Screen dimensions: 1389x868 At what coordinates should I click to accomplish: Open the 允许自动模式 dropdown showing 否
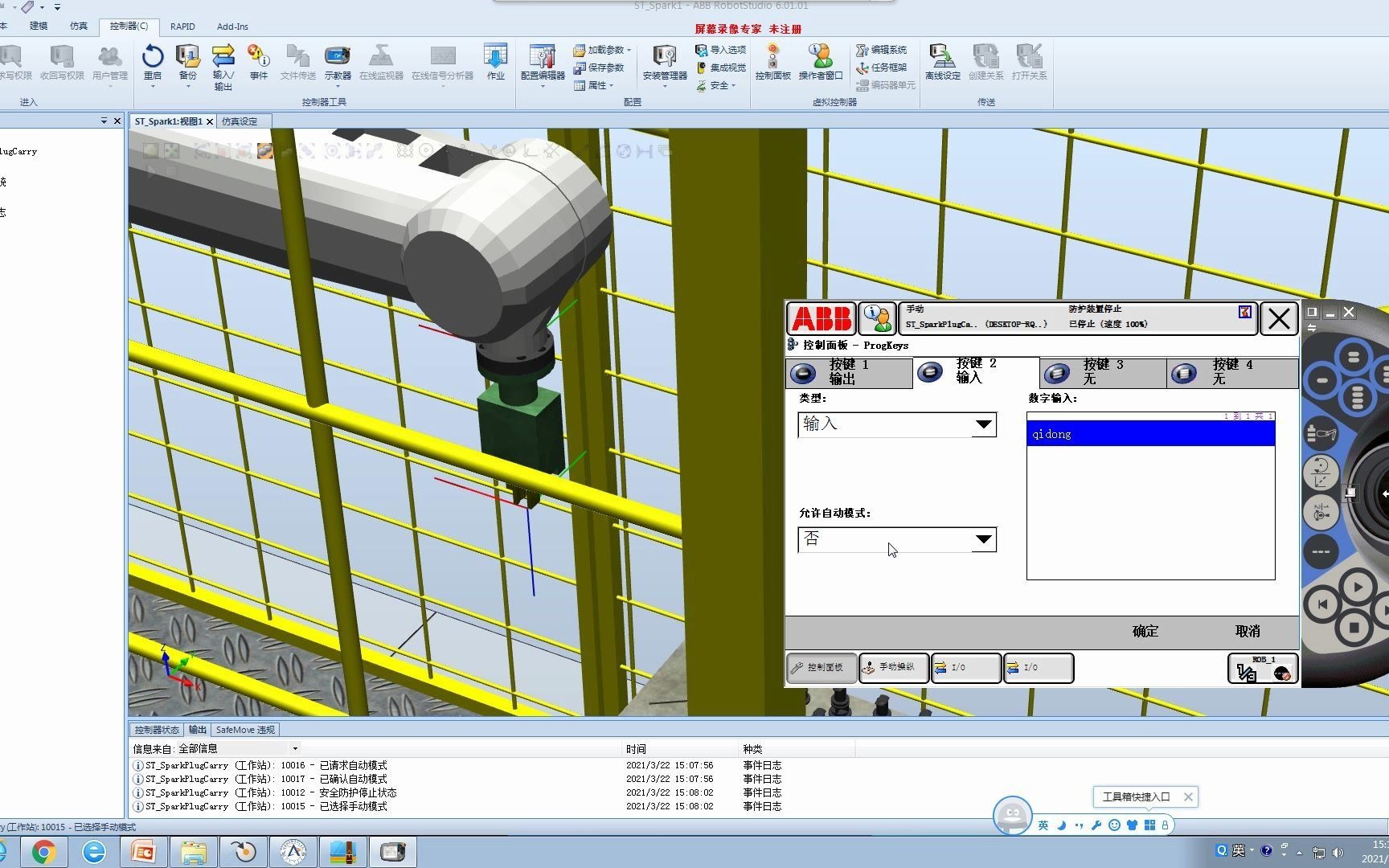897,539
